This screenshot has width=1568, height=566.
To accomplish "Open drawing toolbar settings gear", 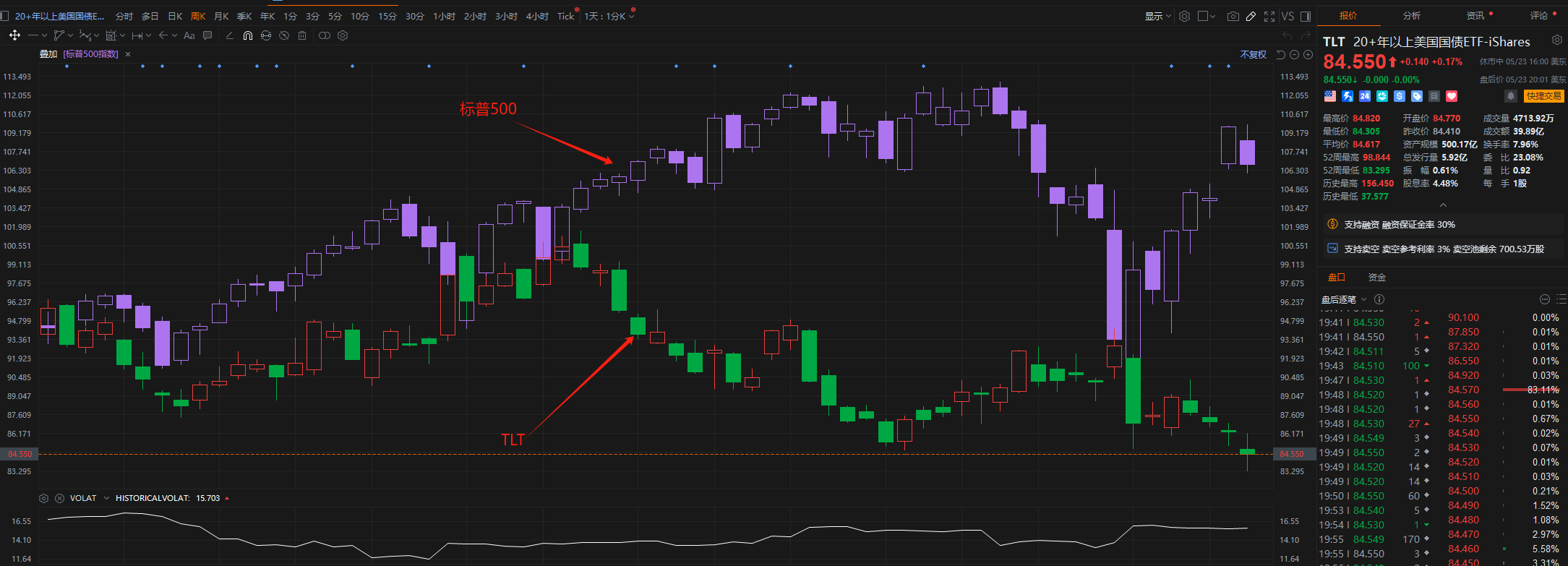I will (x=343, y=35).
